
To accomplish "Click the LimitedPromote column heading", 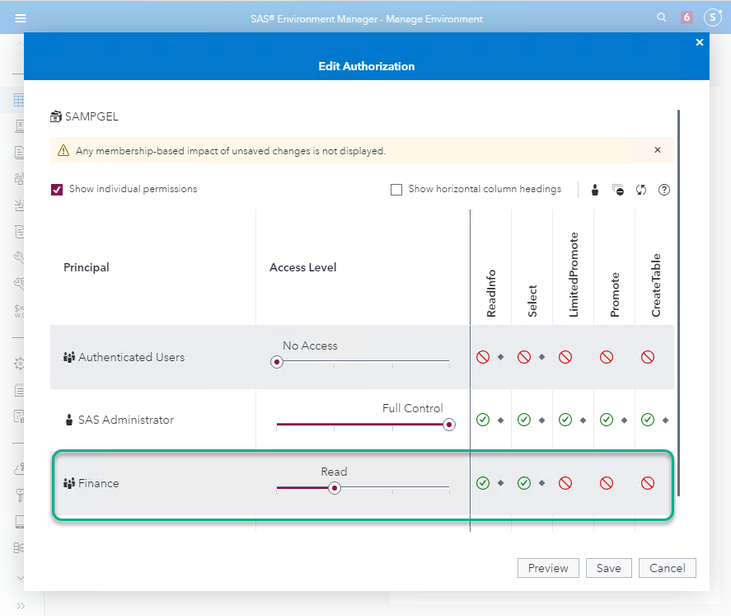I will (x=573, y=275).
